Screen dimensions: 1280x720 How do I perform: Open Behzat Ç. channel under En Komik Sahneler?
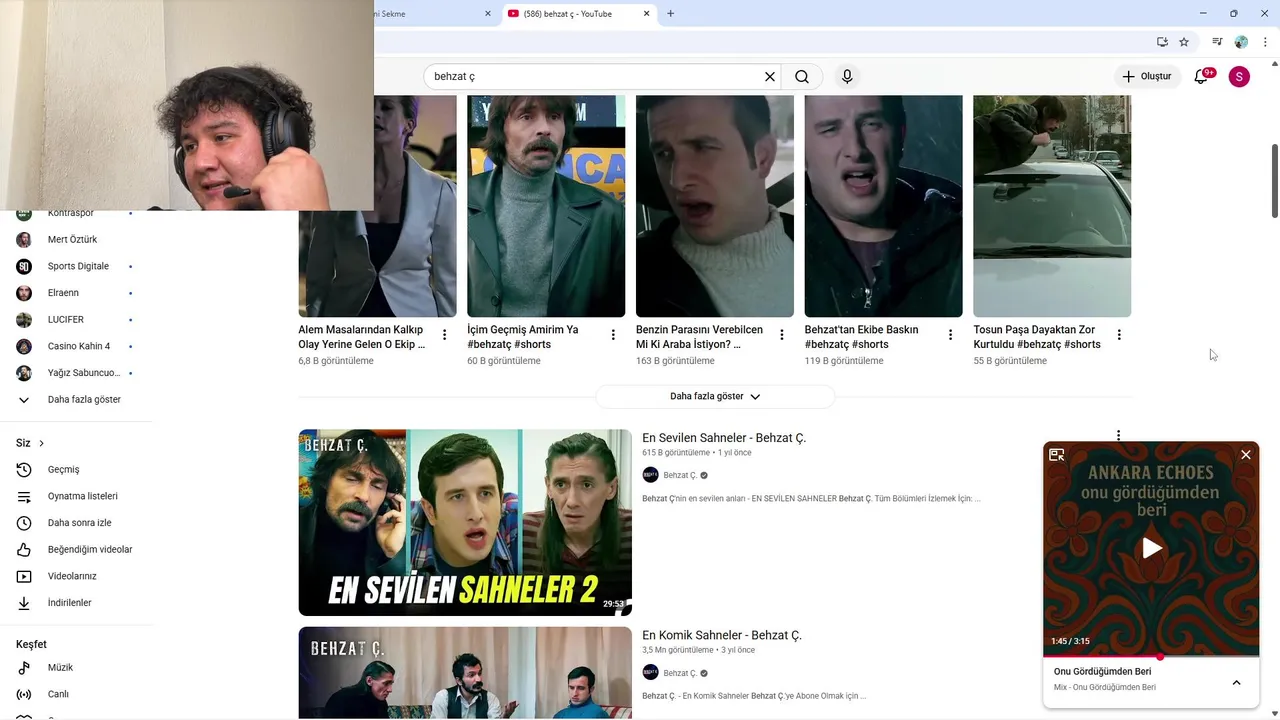point(680,673)
